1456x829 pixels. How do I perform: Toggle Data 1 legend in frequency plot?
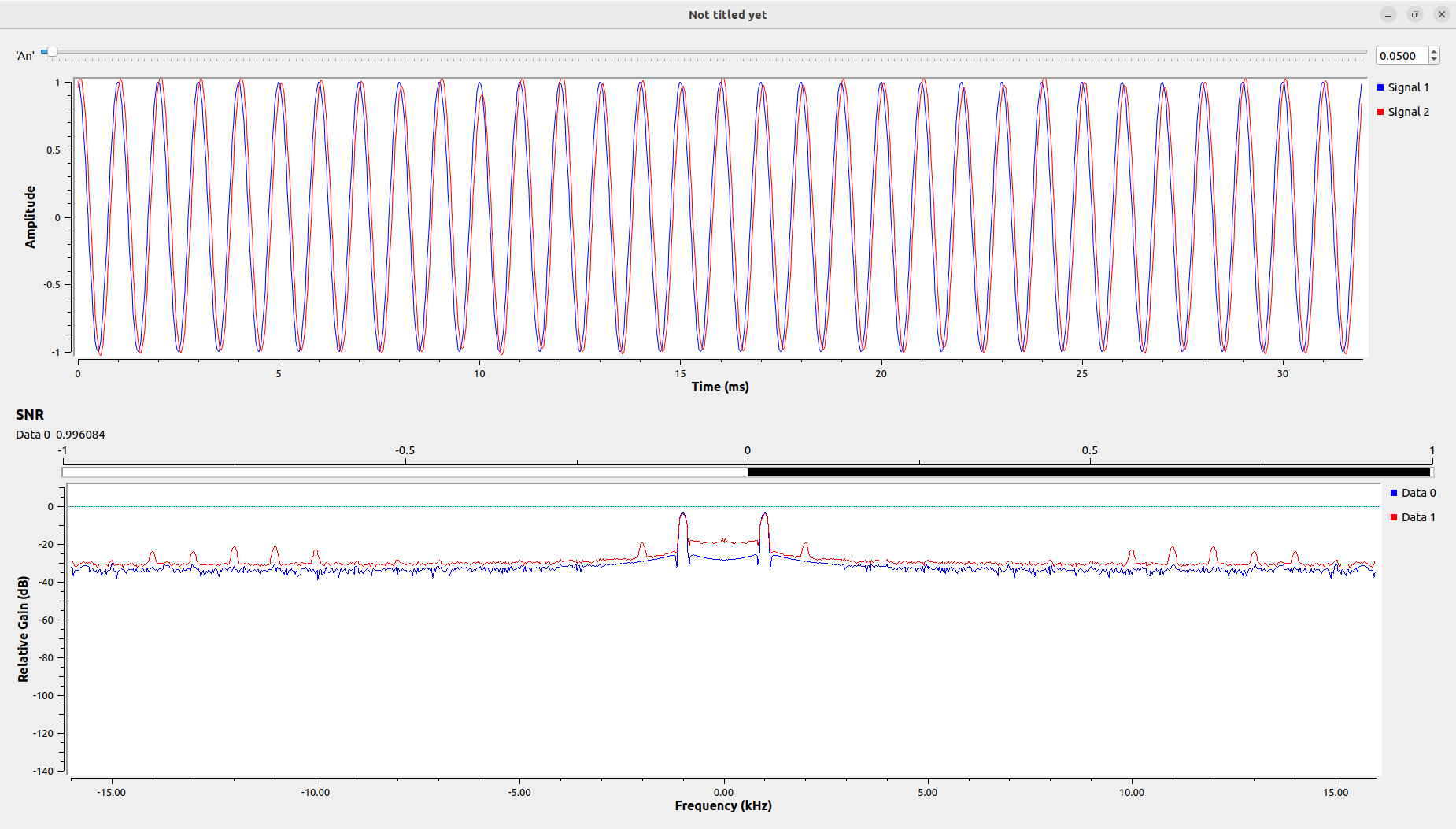point(1413,517)
